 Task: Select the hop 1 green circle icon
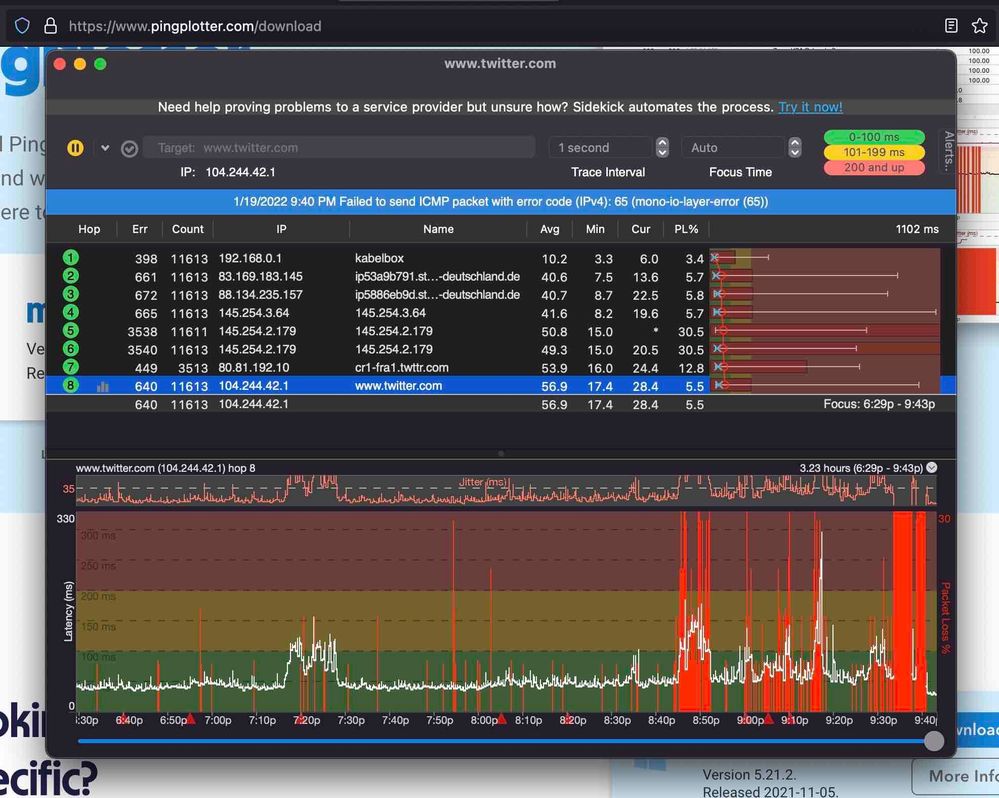(x=71, y=258)
